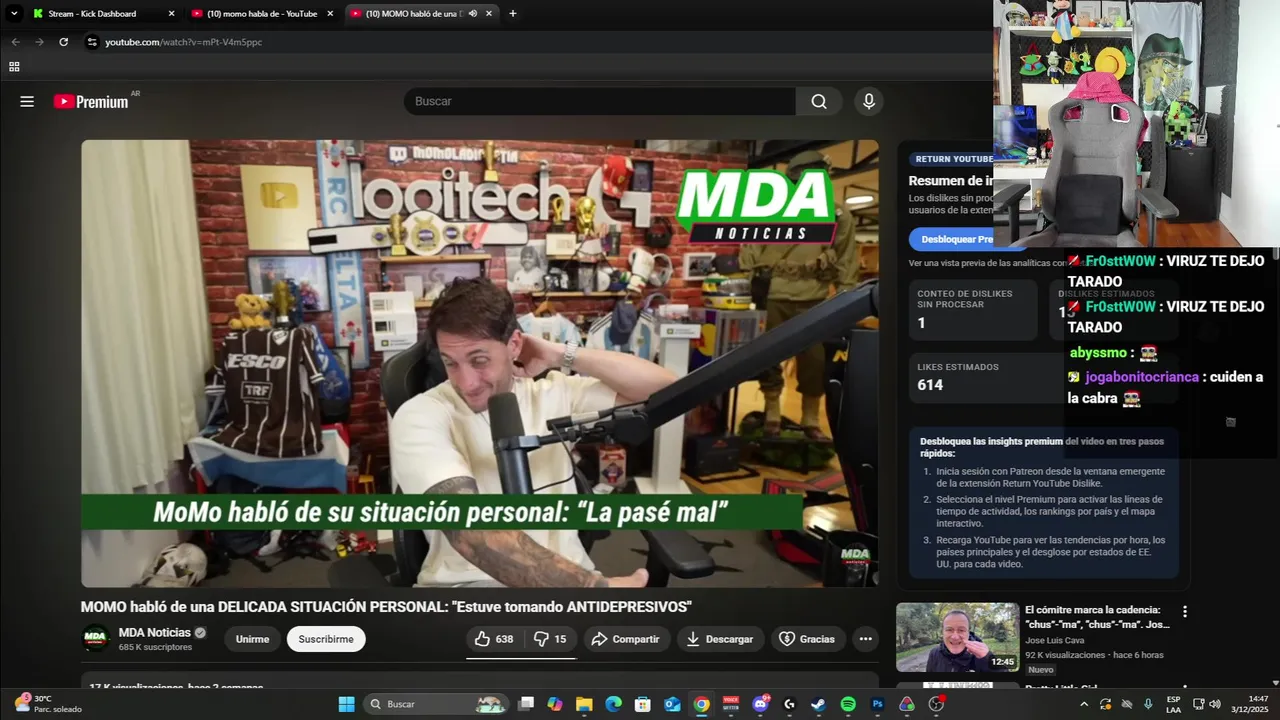
Task: Click the magnifier search button beside Buscar
Action: click(x=819, y=101)
